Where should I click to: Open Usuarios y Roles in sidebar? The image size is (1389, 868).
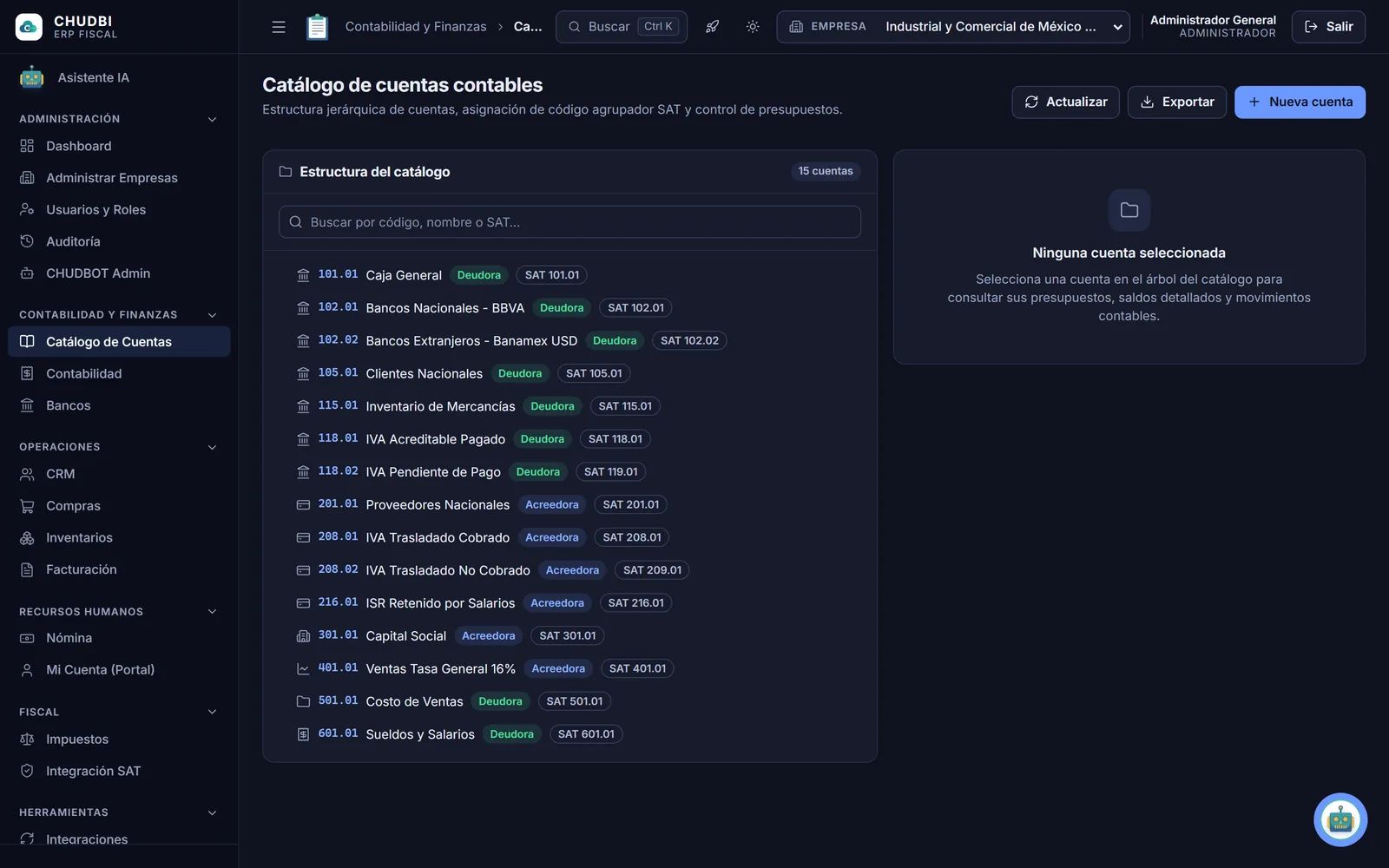119,209
